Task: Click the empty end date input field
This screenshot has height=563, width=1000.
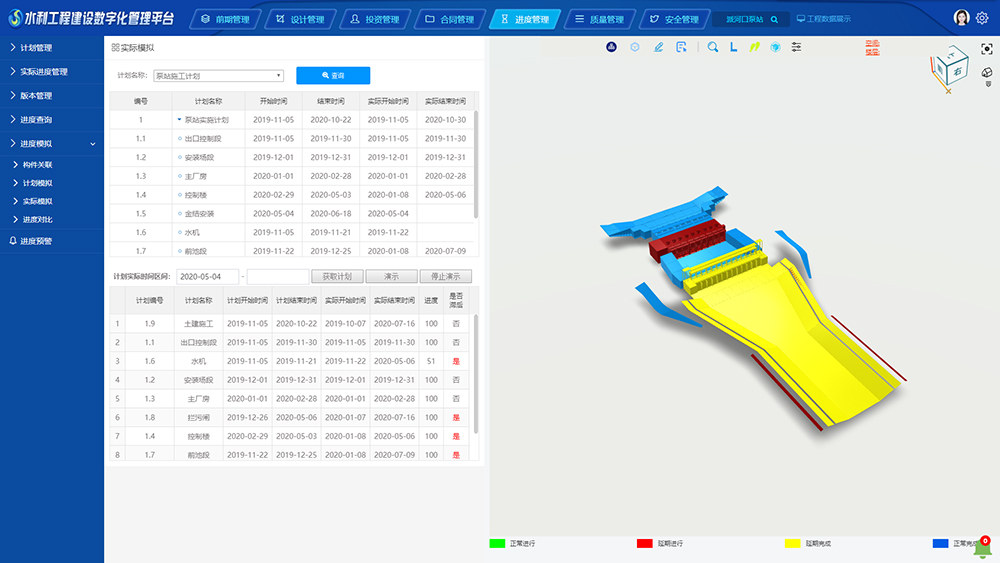Action: (x=277, y=277)
